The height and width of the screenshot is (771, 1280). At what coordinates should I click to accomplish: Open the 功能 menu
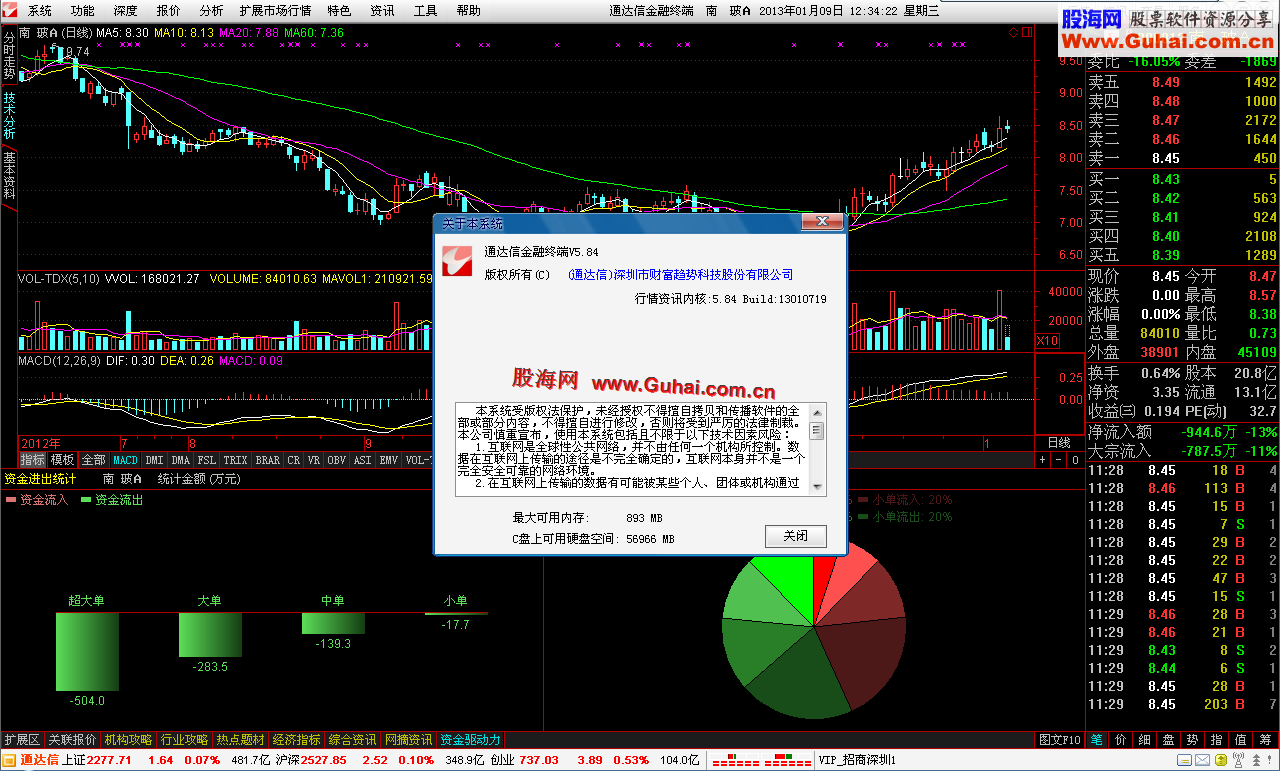coord(82,11)
